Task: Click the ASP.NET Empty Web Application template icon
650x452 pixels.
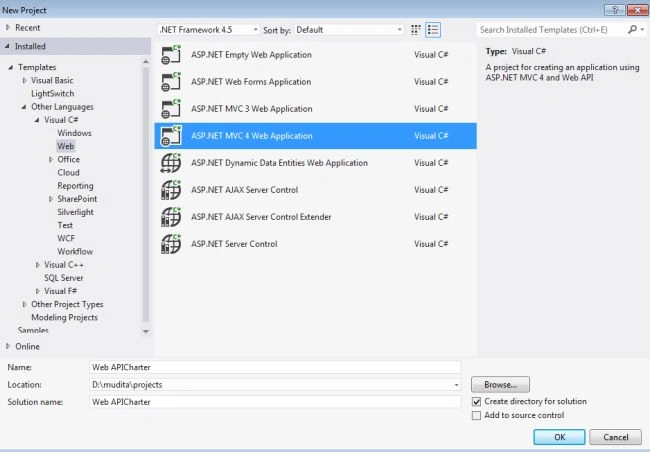Action: tap(171, 55)
